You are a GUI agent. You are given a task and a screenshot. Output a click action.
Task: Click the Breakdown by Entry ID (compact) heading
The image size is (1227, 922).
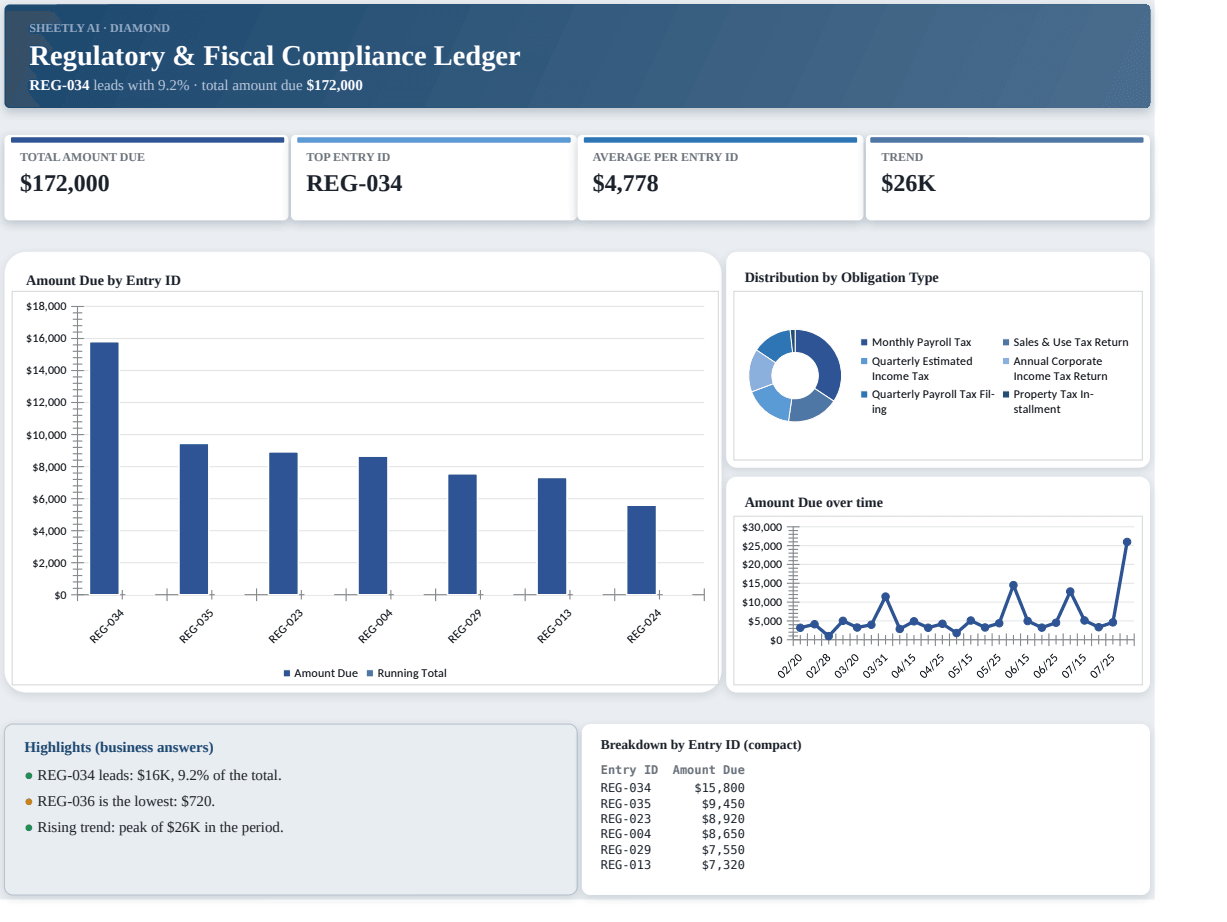click(x=701, y=745)
